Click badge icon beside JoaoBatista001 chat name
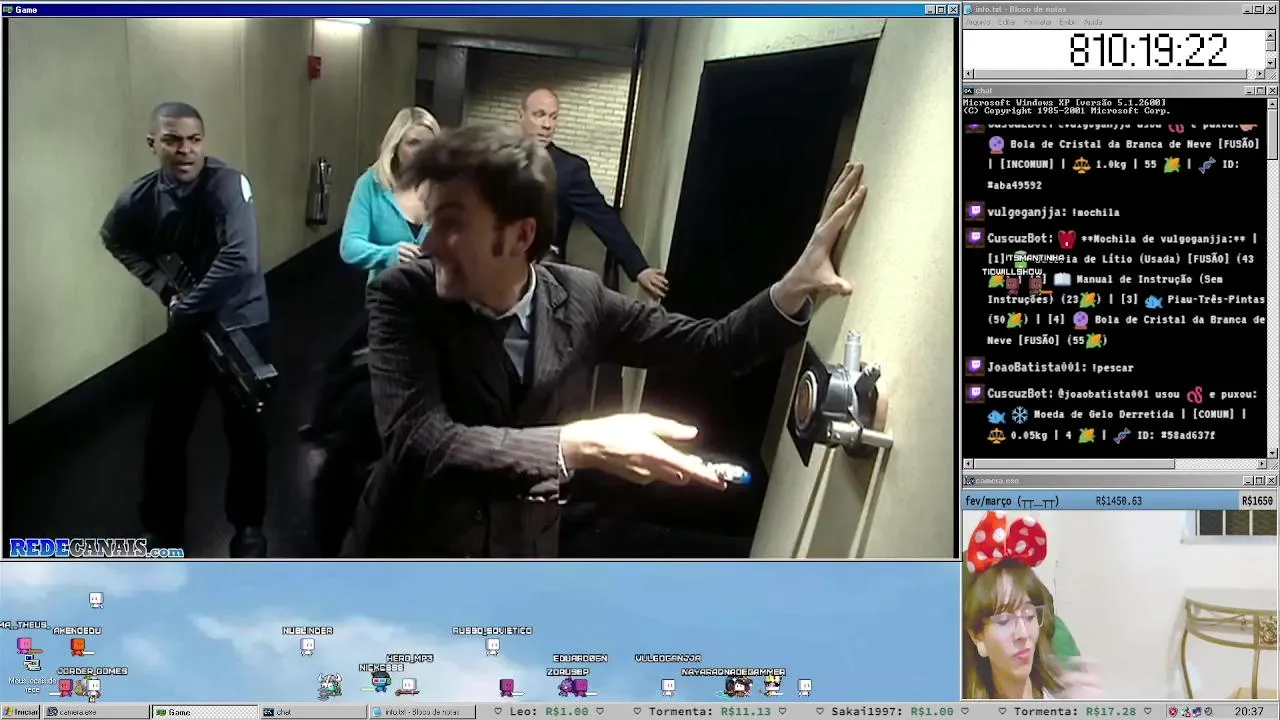1280x720 pixels. [975, 367]
